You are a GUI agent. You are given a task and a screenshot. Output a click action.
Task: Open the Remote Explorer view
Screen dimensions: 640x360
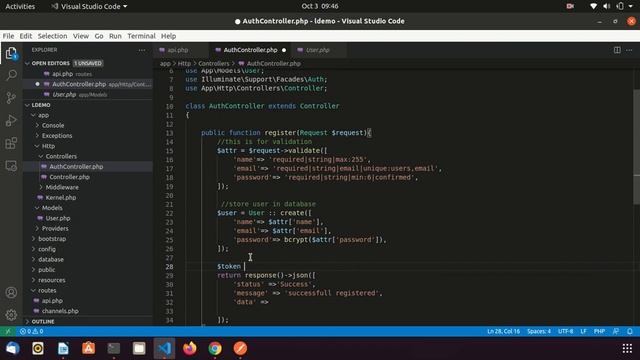point(11,166)
